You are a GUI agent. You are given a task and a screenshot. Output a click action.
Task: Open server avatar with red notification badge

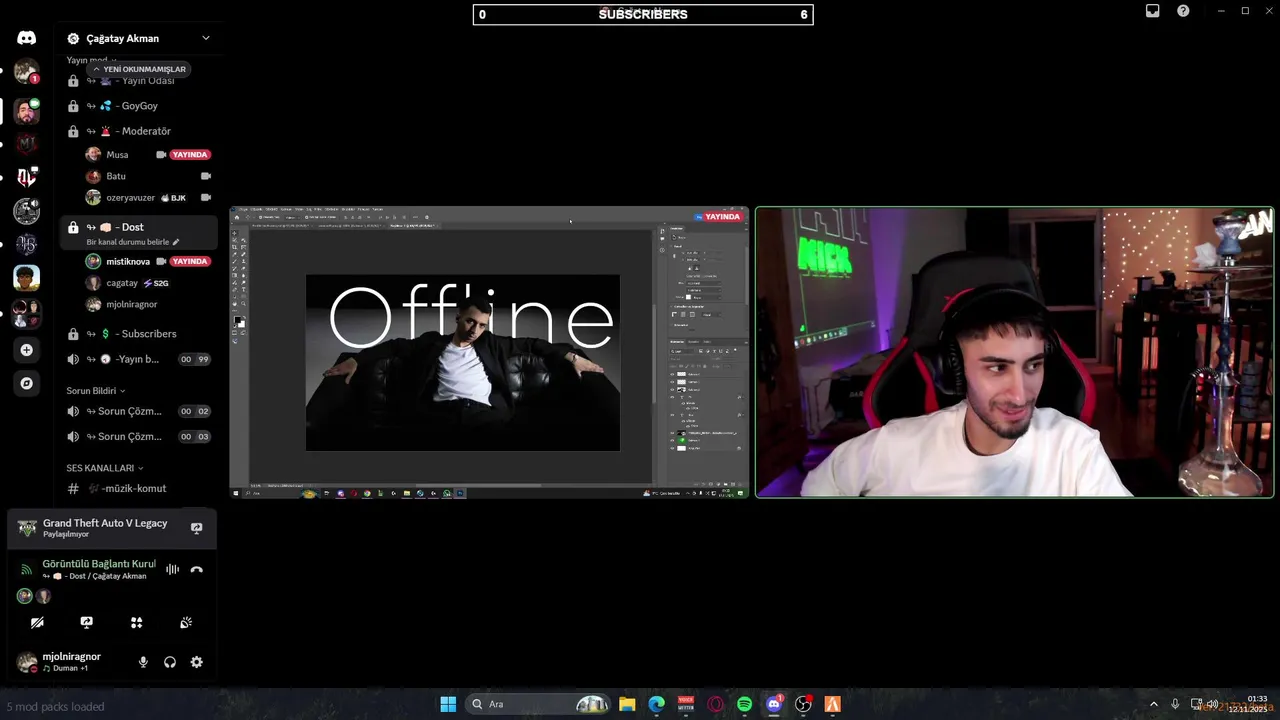point(27,72)
